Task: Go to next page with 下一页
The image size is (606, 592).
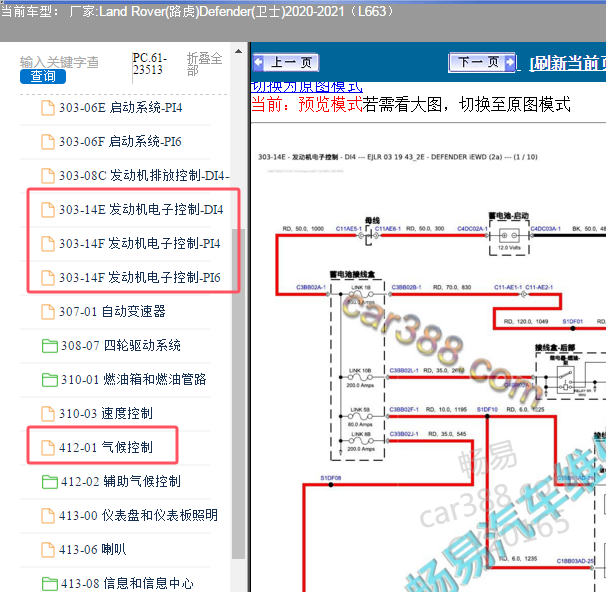Action: pos(482,62)
